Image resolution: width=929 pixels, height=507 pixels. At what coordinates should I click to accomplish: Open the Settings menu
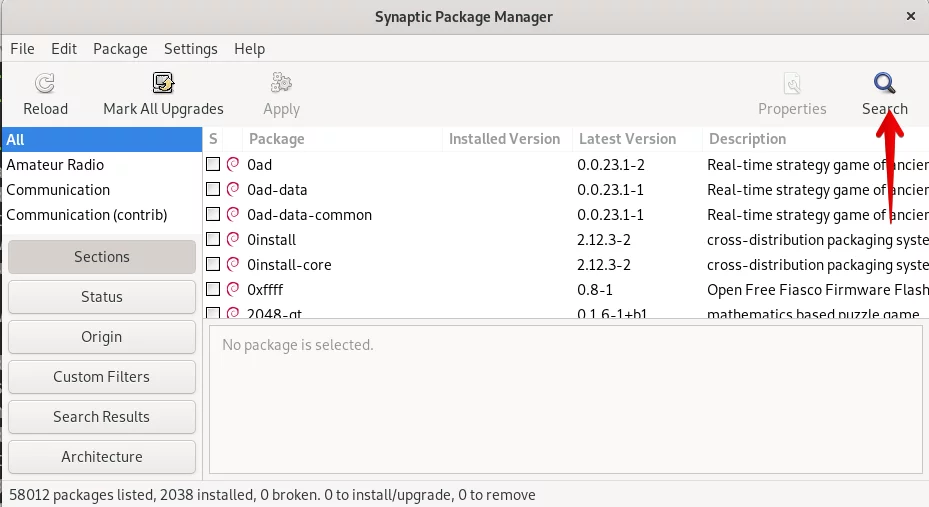191,49
